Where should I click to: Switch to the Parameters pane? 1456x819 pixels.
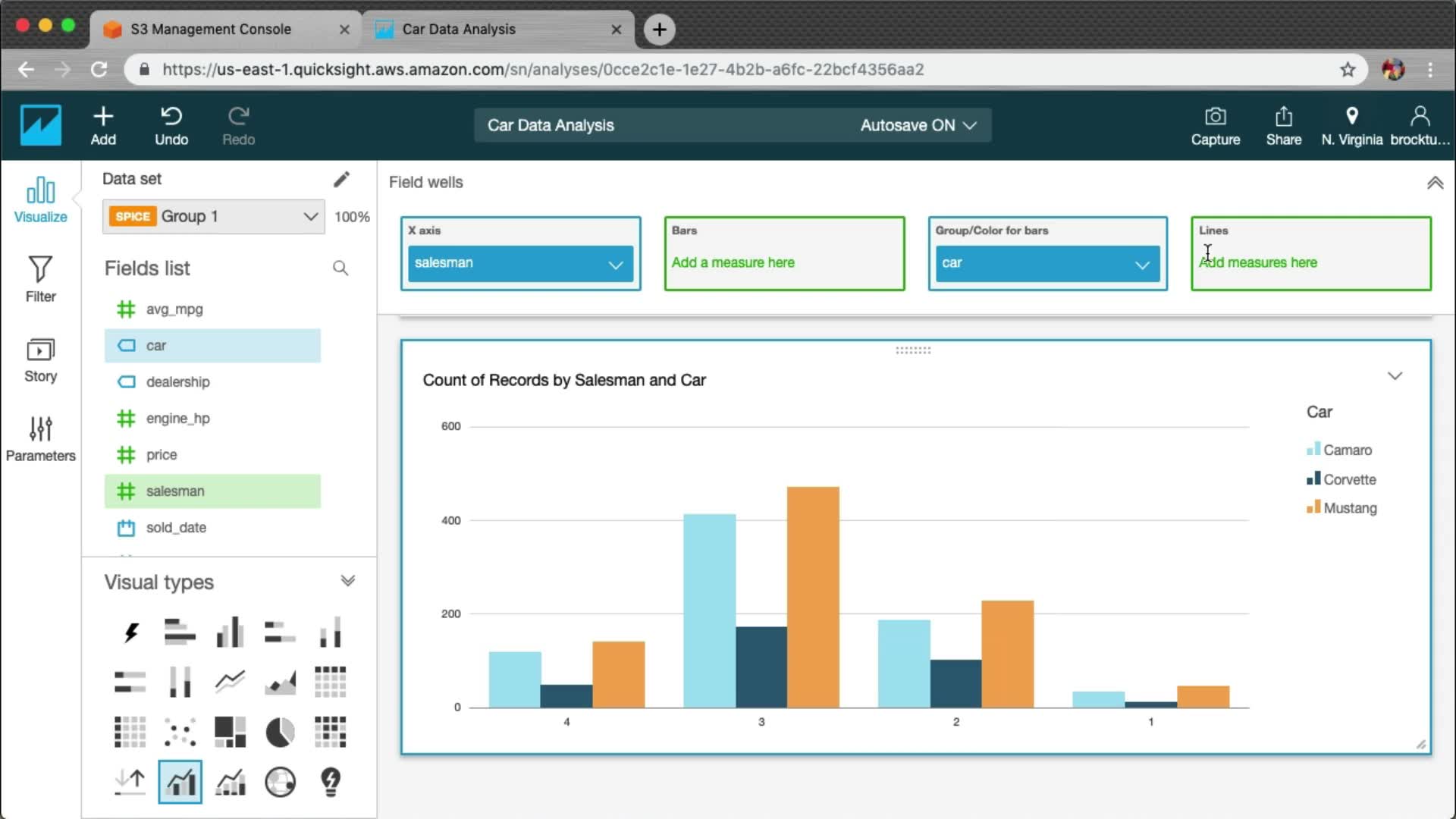pyautogui.click(x=40, y=438)
